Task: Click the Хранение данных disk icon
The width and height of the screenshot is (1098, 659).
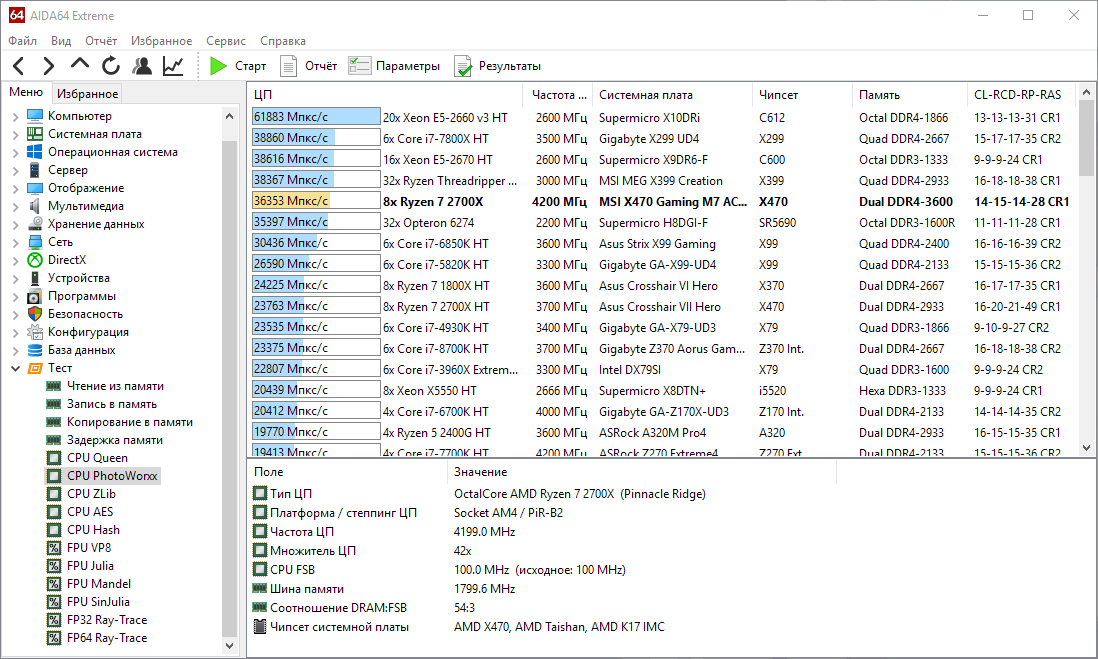Action: point(35,224)
